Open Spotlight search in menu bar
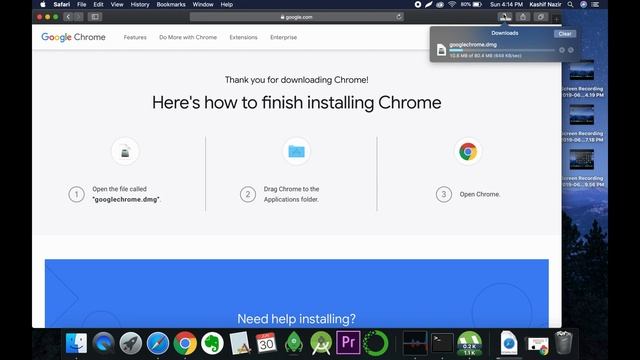640x360 pixels. click(x=570, y=4)
